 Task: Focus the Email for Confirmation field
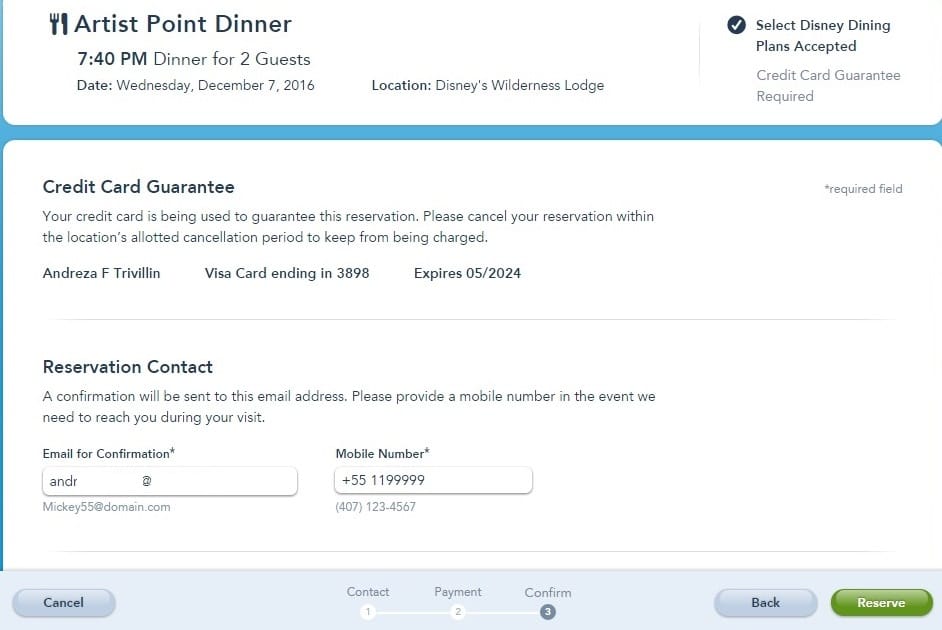(x=170, y=481)
